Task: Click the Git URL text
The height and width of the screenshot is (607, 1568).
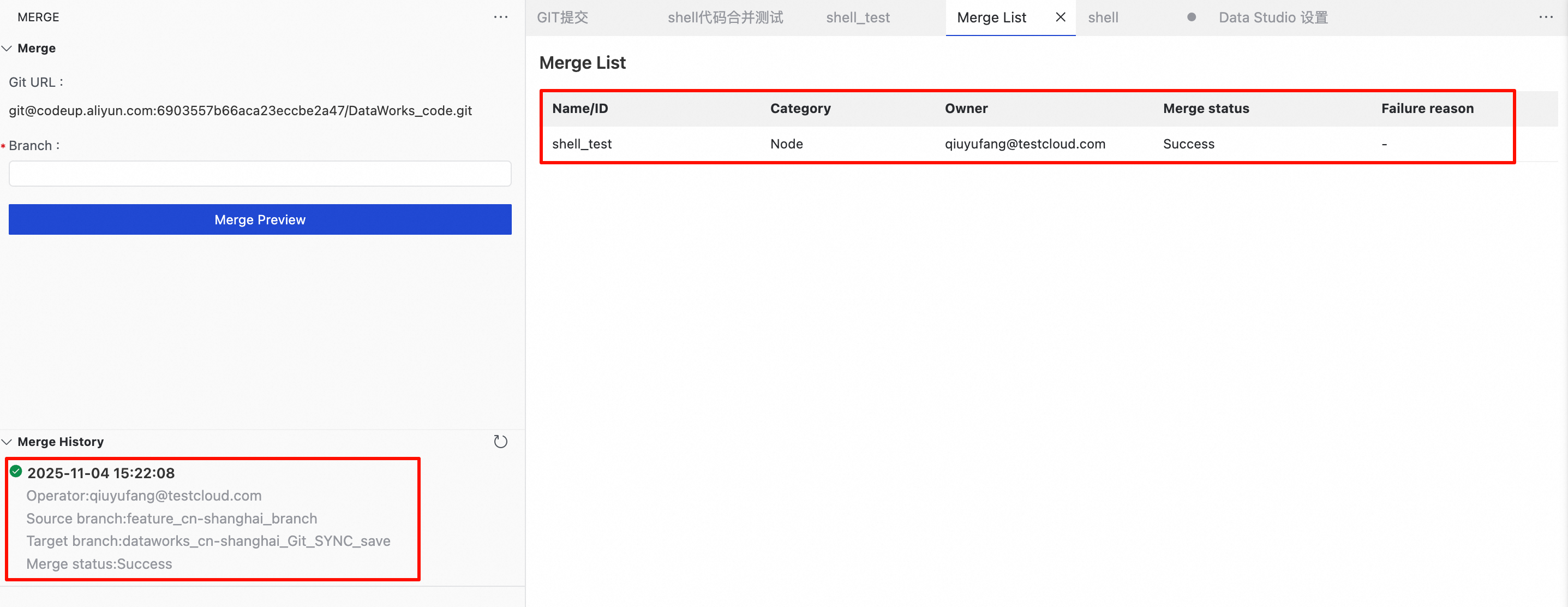Action: click(x=240, y=111)
